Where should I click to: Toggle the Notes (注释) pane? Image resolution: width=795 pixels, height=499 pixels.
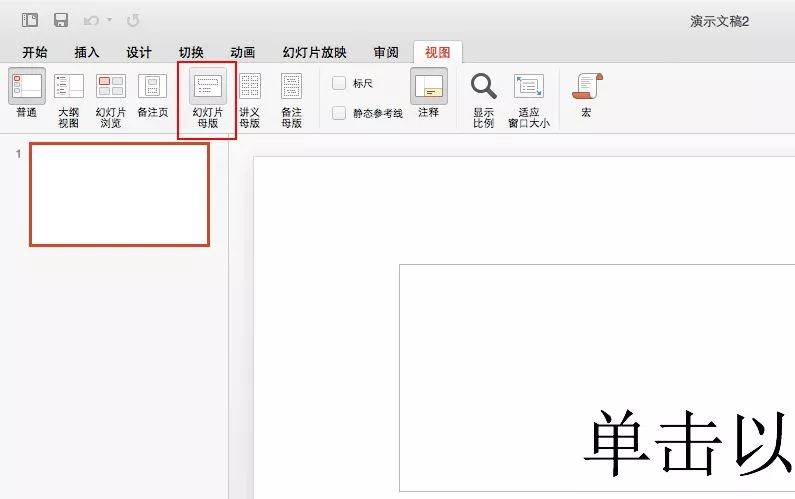(428, 95)
